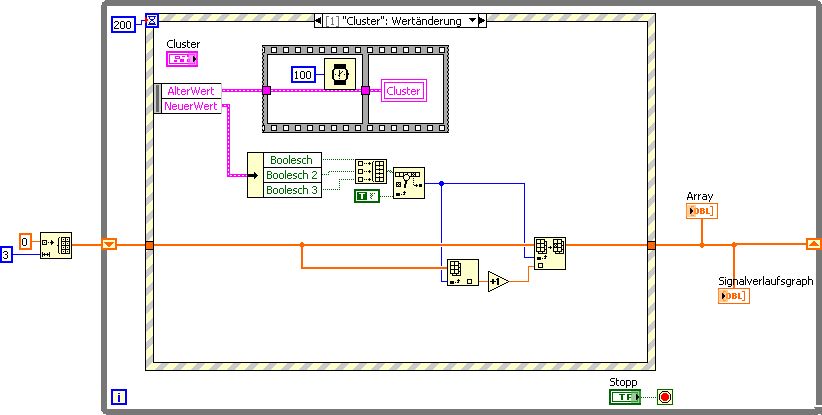Click the Stopp label text
Image resolution: width=822 pixels, height=415 pixels.
coord(623,382)
